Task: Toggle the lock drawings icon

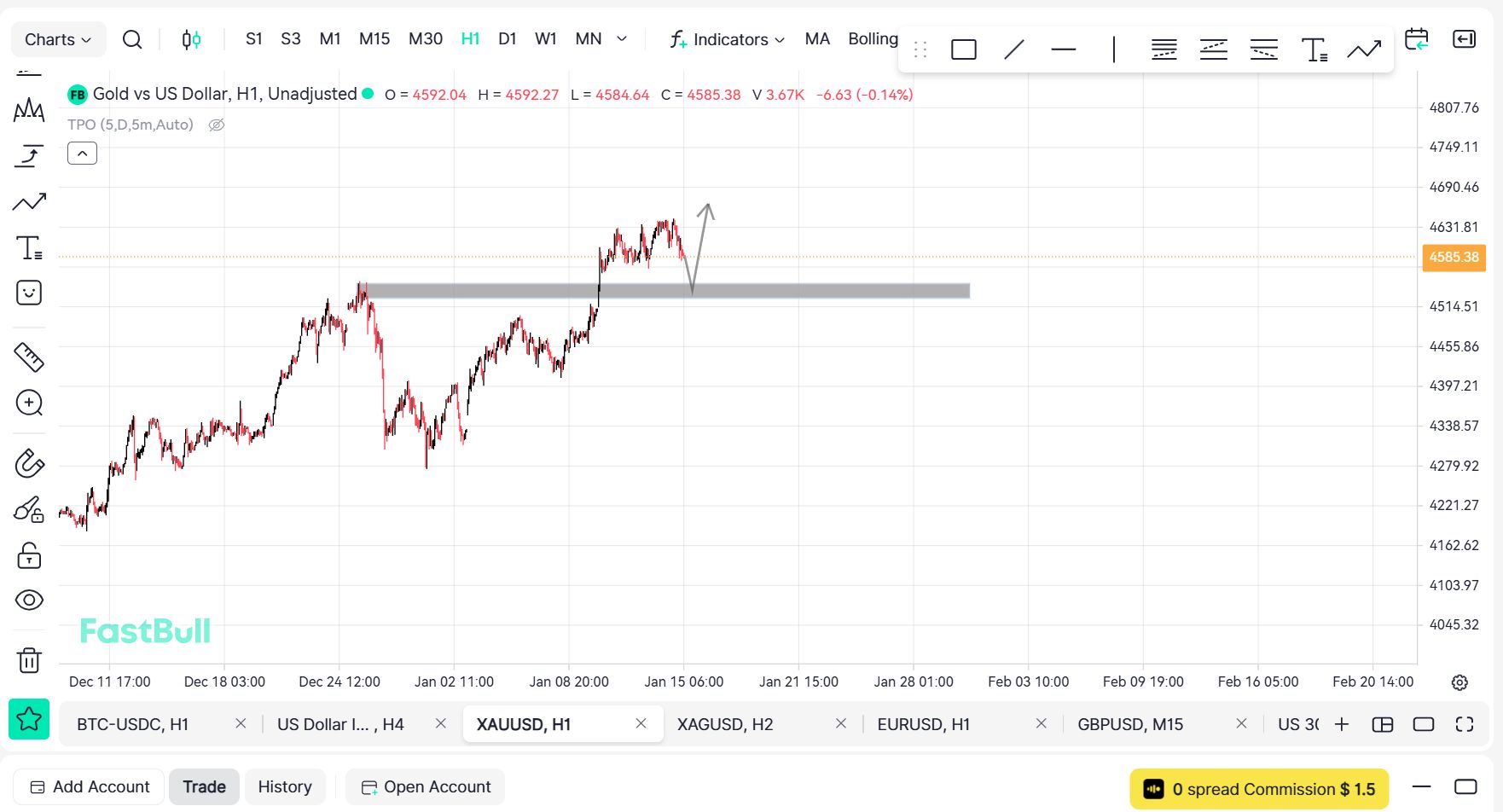Action: [x=29, y=556]
